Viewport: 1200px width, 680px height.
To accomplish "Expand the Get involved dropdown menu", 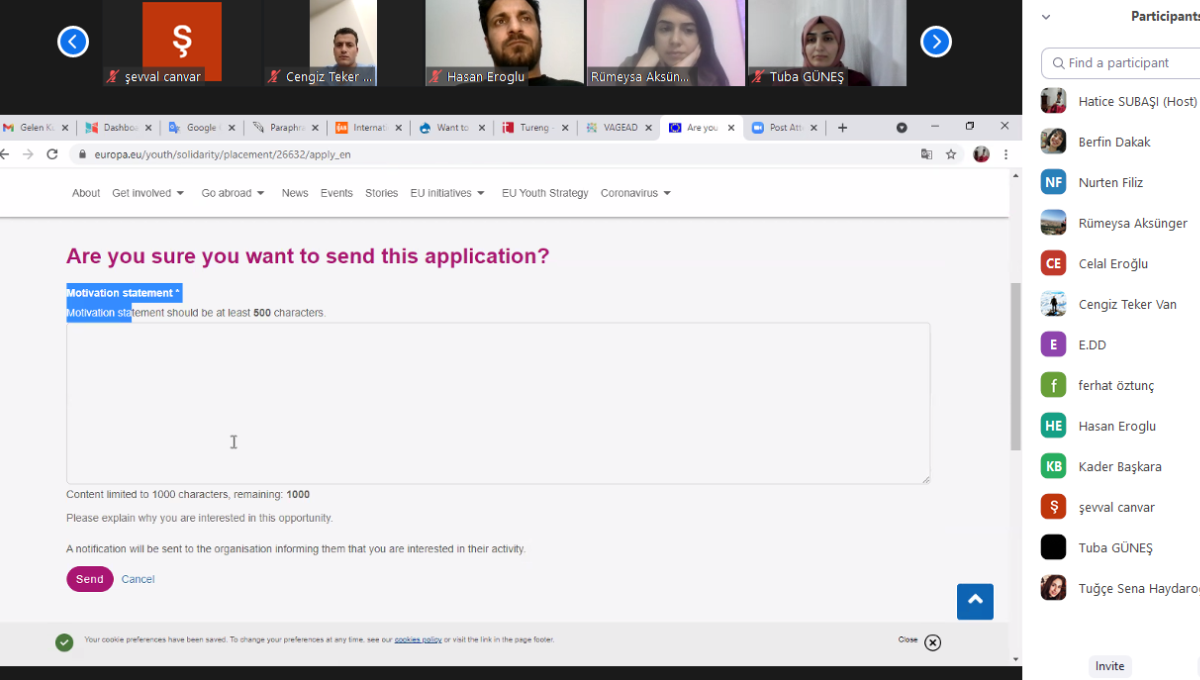I will (148, 193).
